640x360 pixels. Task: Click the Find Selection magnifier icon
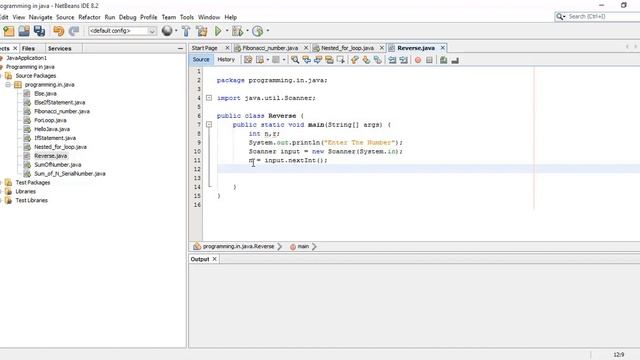(x=295, y=60)
